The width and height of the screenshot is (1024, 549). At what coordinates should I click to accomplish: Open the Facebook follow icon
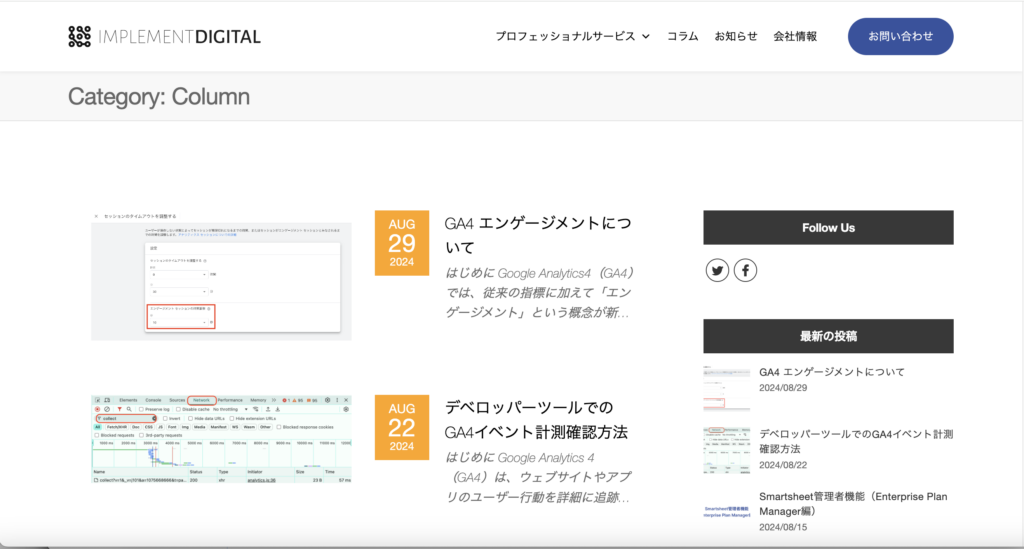coord(745,270)
